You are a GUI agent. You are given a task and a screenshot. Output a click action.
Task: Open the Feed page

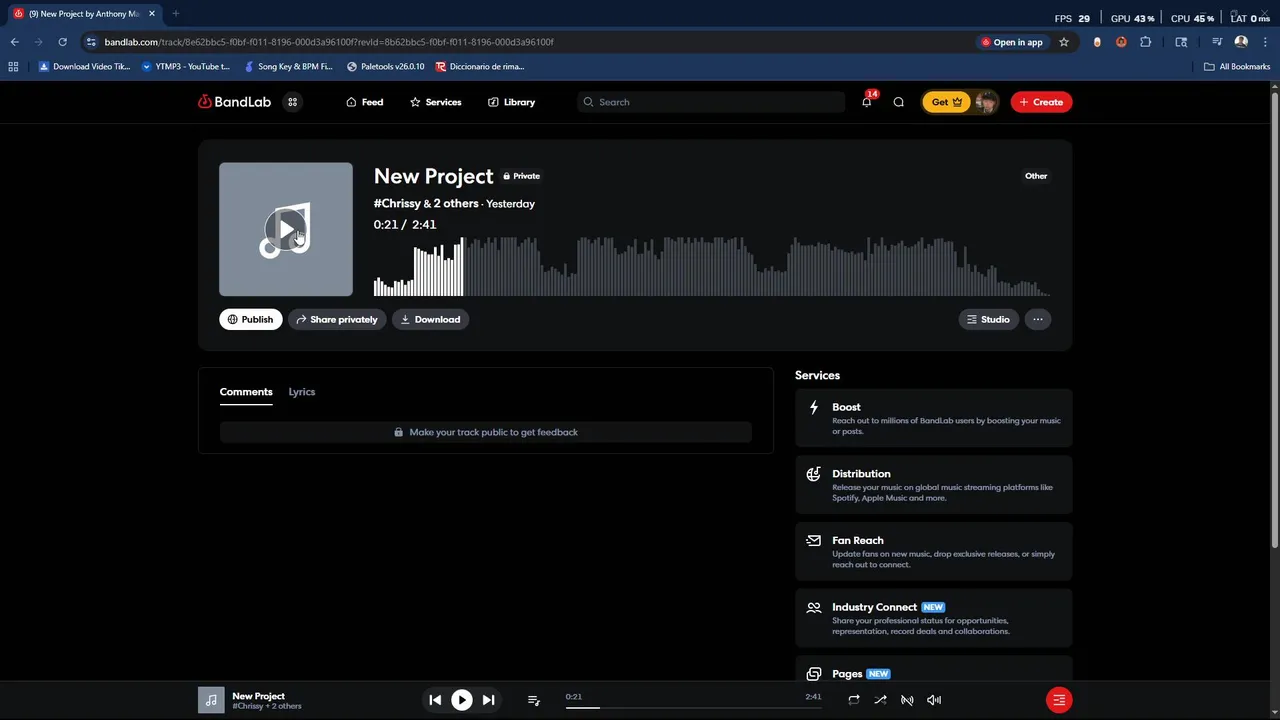pos(364,102)
